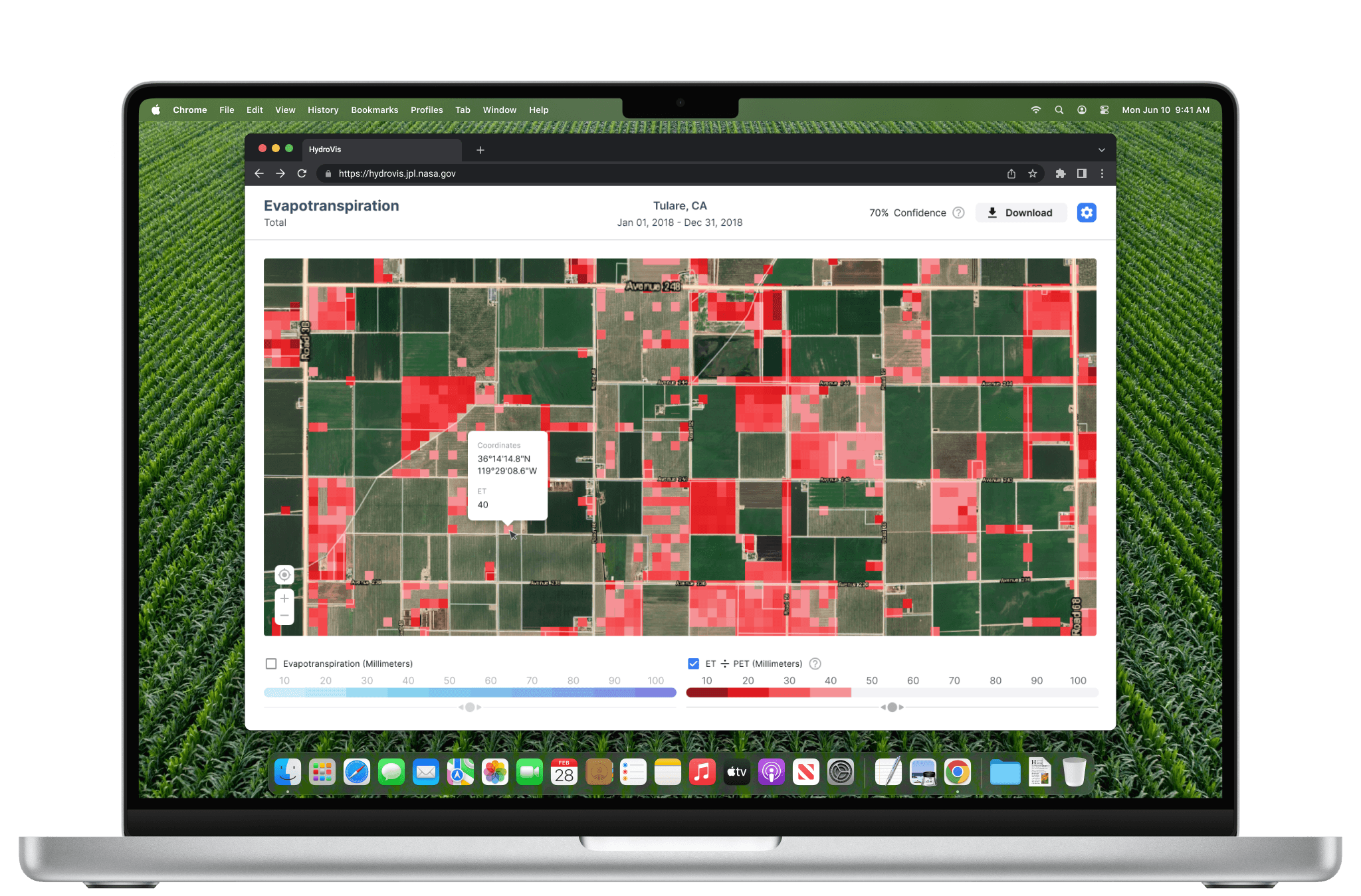Zoom out with the map minus button
Viewport: 1361px width, 896px height.
tap(284, 616)
